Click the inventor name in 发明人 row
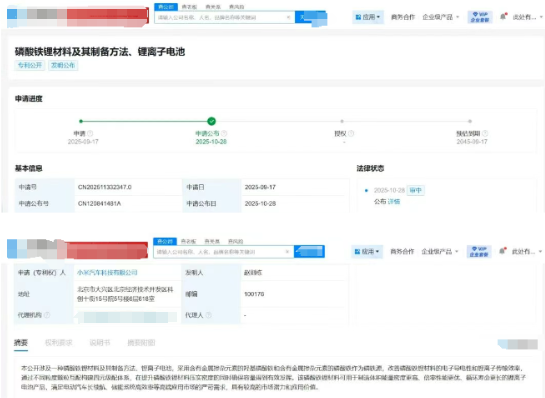Screen dimensions: 545x398 coord(253,273)
